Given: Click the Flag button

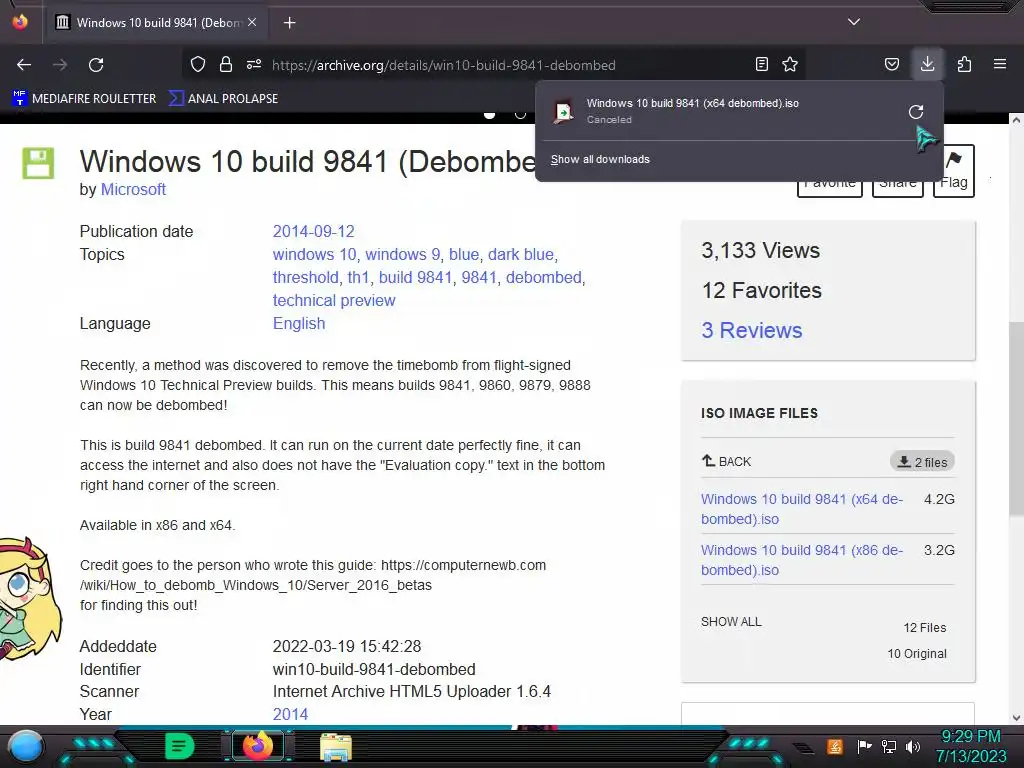Looking at the screenshot, I should tap(953, 171).
